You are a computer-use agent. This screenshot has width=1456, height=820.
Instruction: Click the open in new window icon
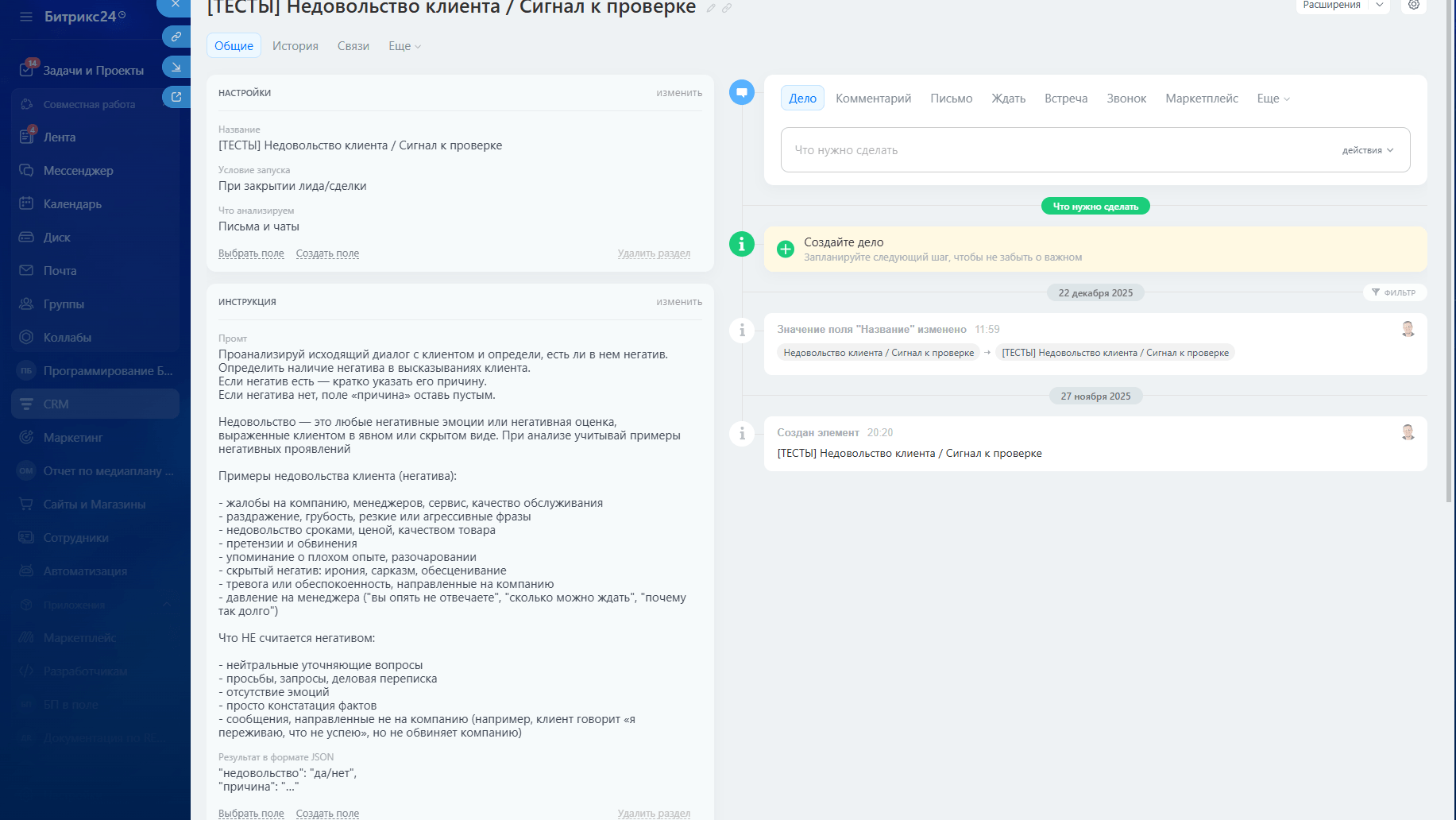176,97
